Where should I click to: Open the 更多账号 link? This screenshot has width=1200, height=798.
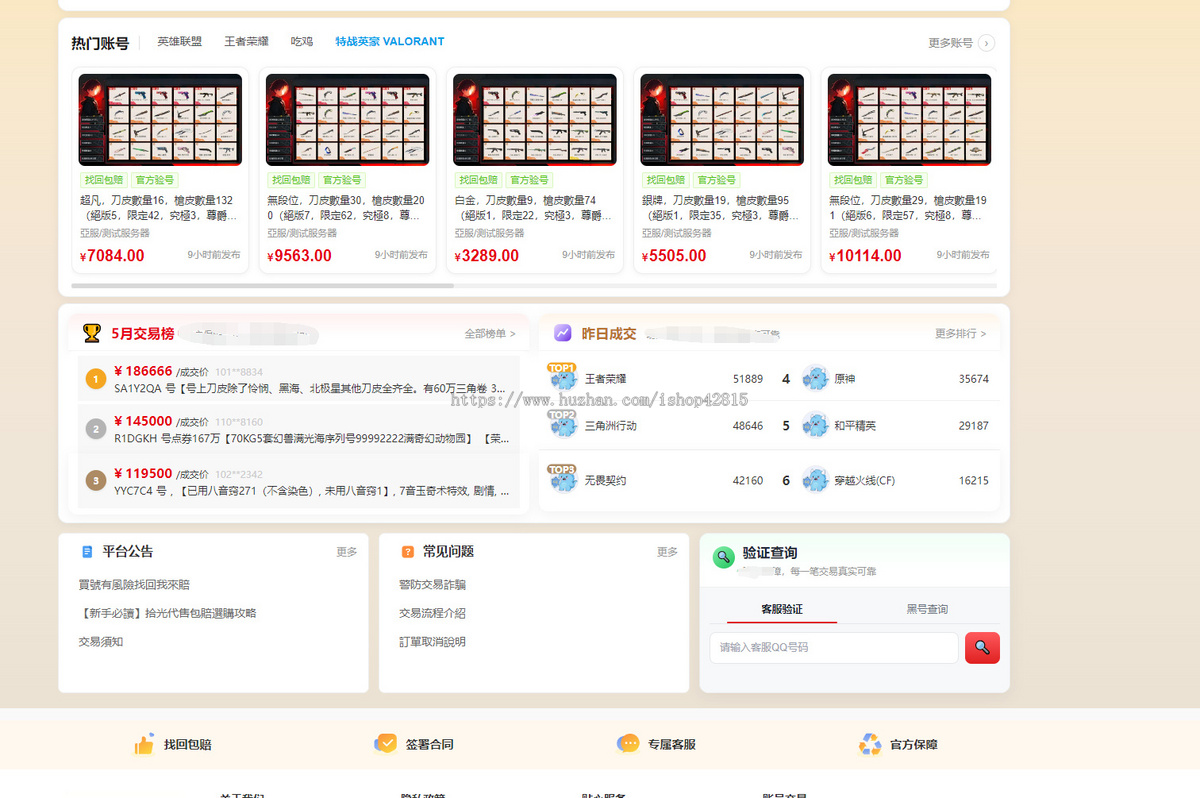[950, 43]
